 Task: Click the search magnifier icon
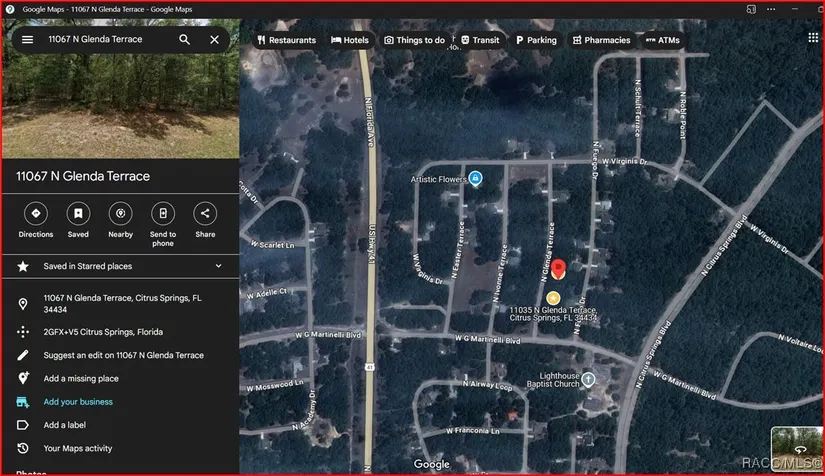coord(185,40)
